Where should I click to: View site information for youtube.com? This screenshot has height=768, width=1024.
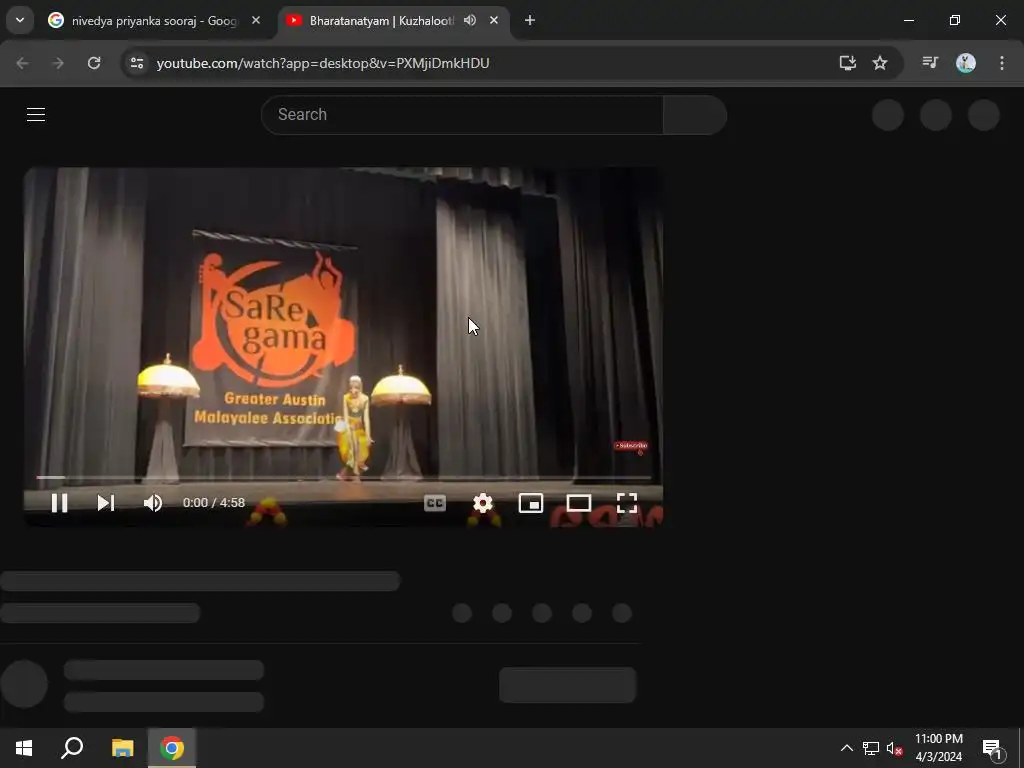137,63
